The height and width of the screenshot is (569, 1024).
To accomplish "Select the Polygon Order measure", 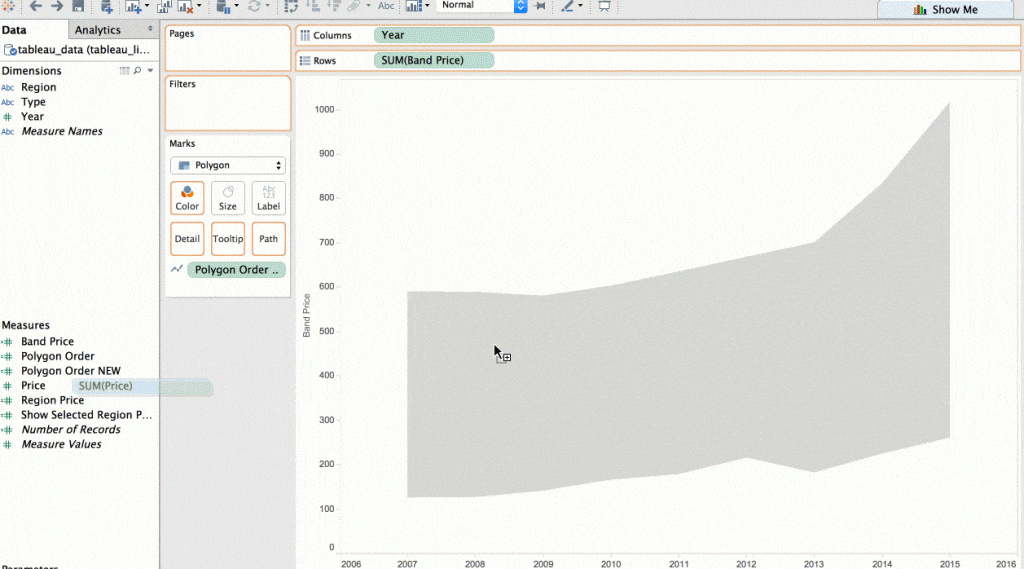I will 57,356.
